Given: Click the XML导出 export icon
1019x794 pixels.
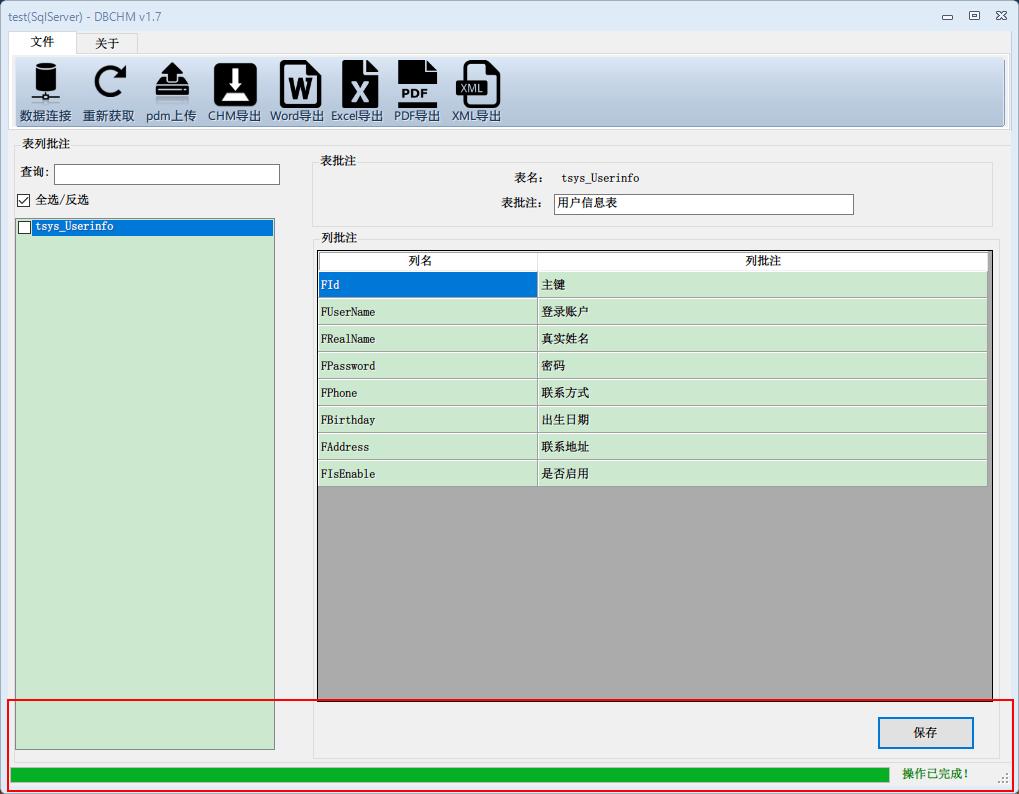Looking at the screenshot, I should coord(476,91).
